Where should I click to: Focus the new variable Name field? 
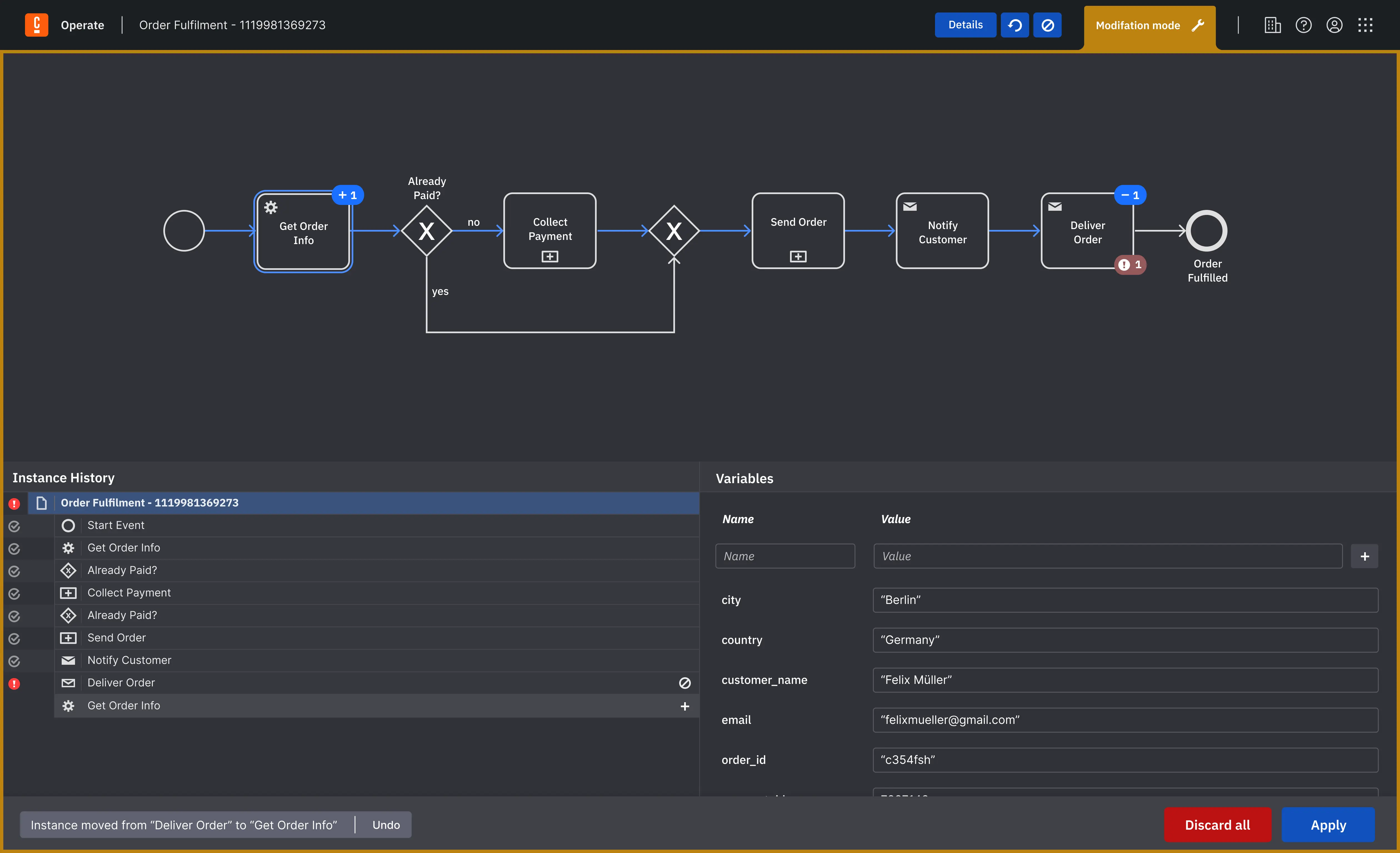tap(785, 556)
